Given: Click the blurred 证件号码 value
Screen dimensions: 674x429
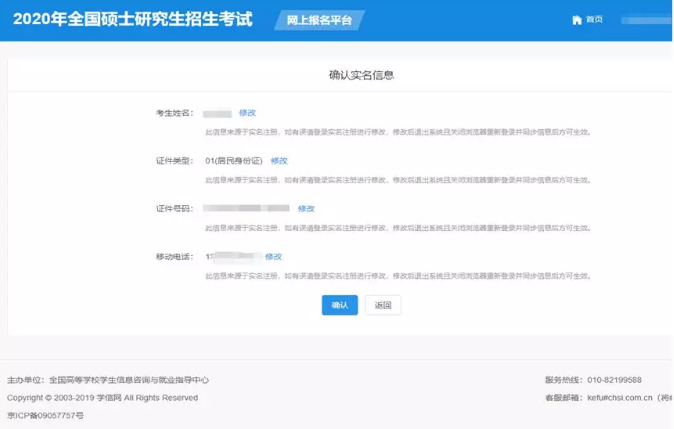Looking at the screenshot, I should point(246,209).
